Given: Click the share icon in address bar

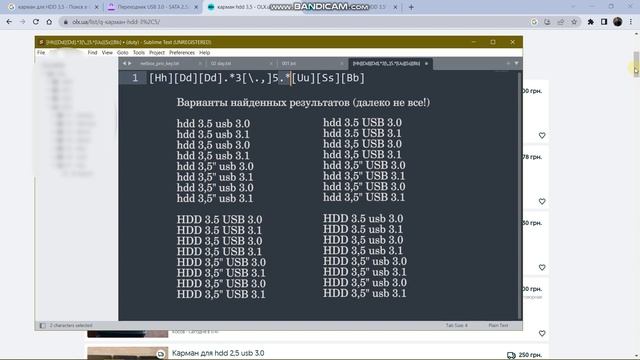Looking at the screenshot, I should 560,22.
